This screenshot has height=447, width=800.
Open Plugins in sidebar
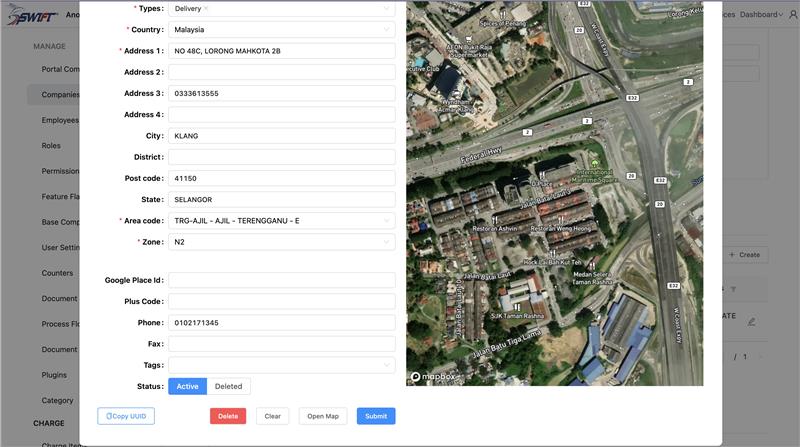pos(54,375)
